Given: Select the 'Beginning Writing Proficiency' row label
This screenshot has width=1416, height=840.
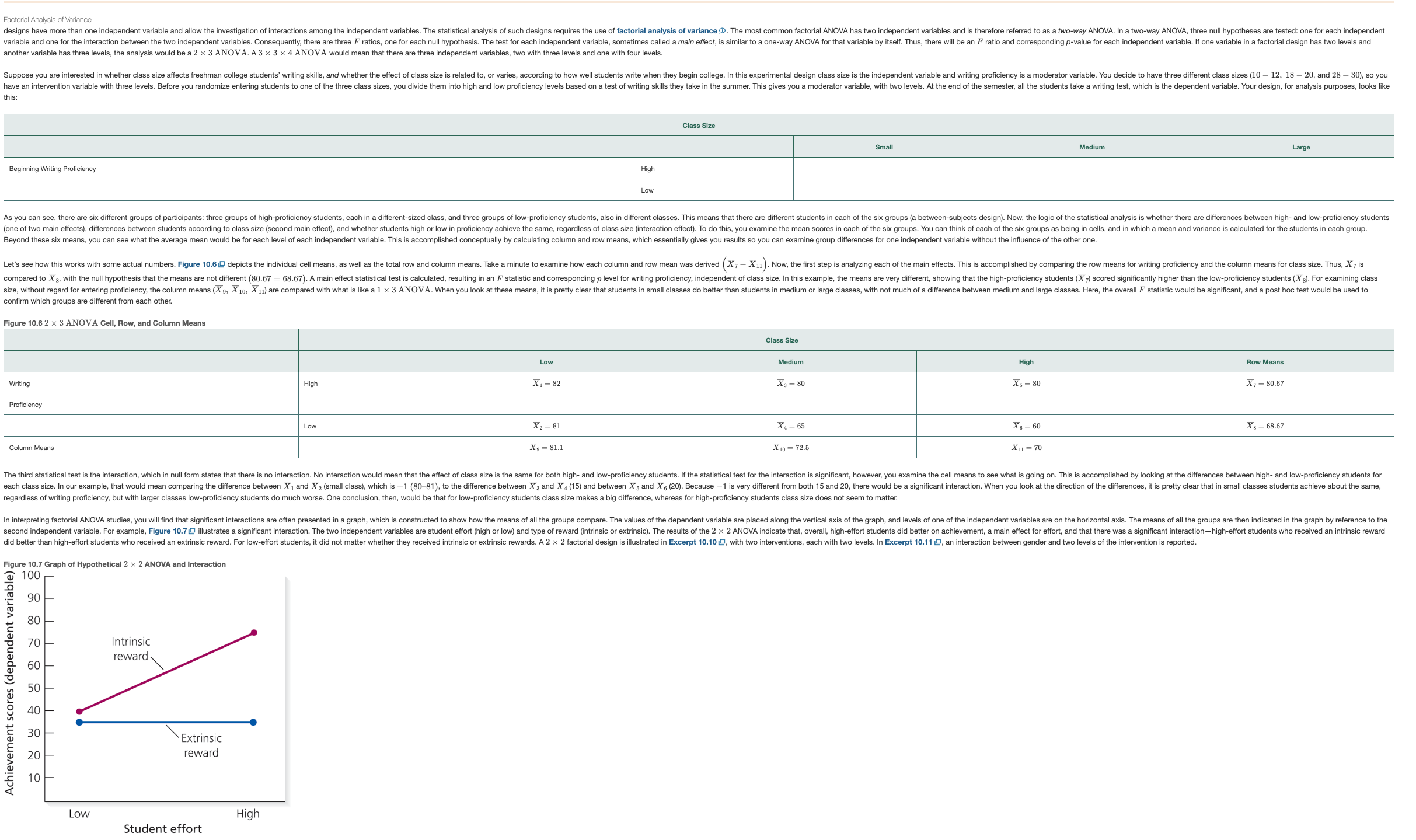Looking at the screenshot, I should tap(53, 169).
